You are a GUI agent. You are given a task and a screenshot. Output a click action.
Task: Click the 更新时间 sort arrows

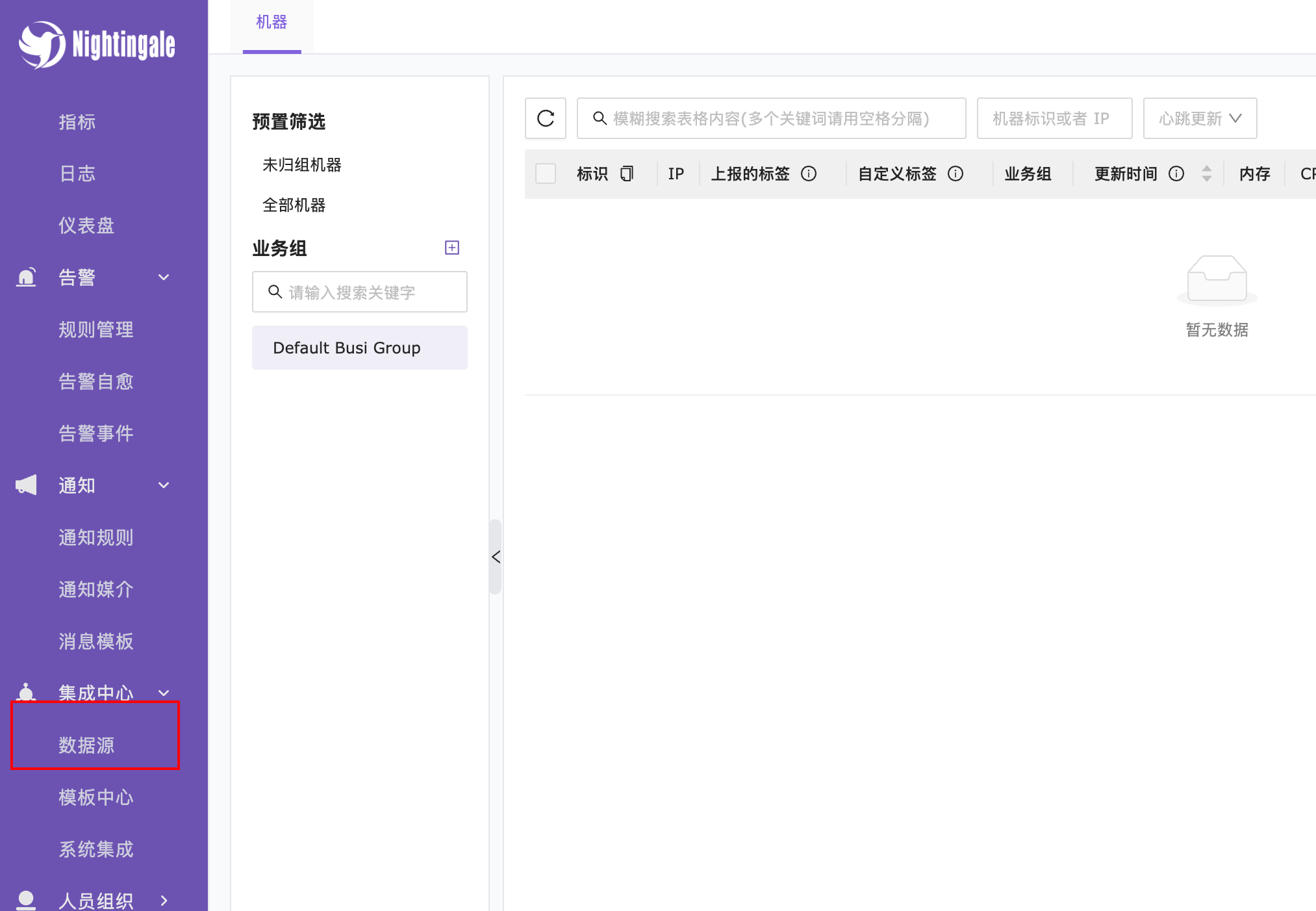1207,173
